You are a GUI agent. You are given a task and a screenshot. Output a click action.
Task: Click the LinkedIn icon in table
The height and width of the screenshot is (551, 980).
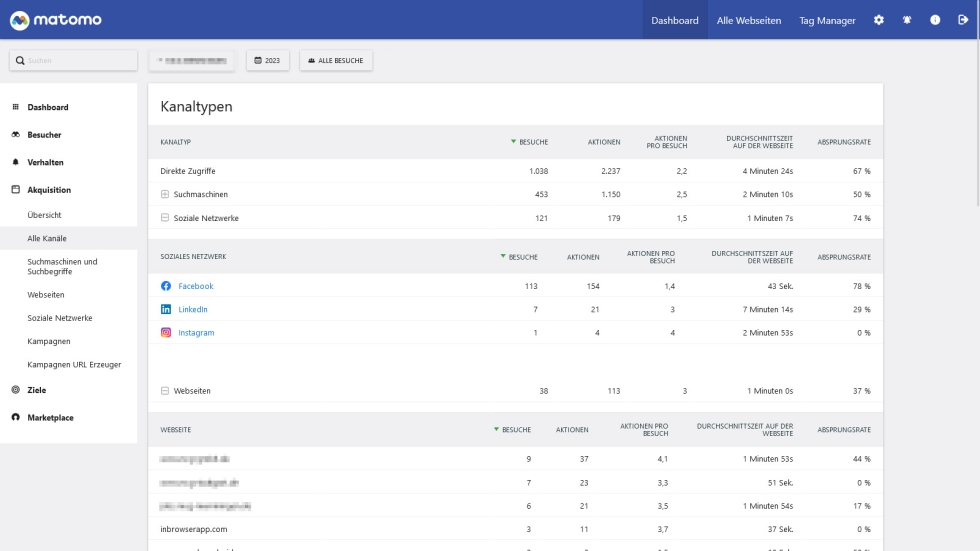(x=166, y=310)
